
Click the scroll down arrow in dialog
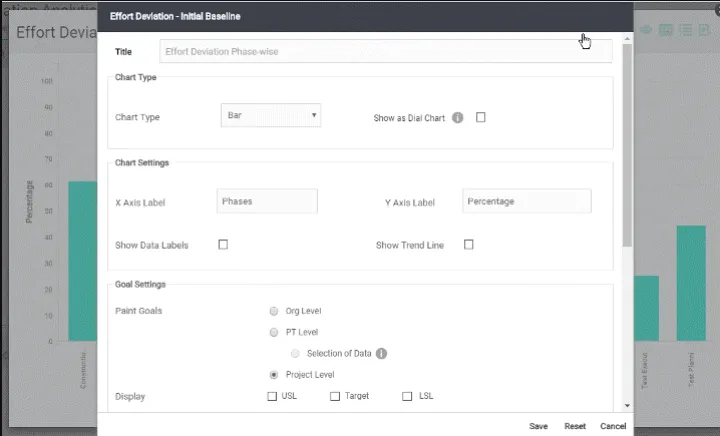[627, 405]
